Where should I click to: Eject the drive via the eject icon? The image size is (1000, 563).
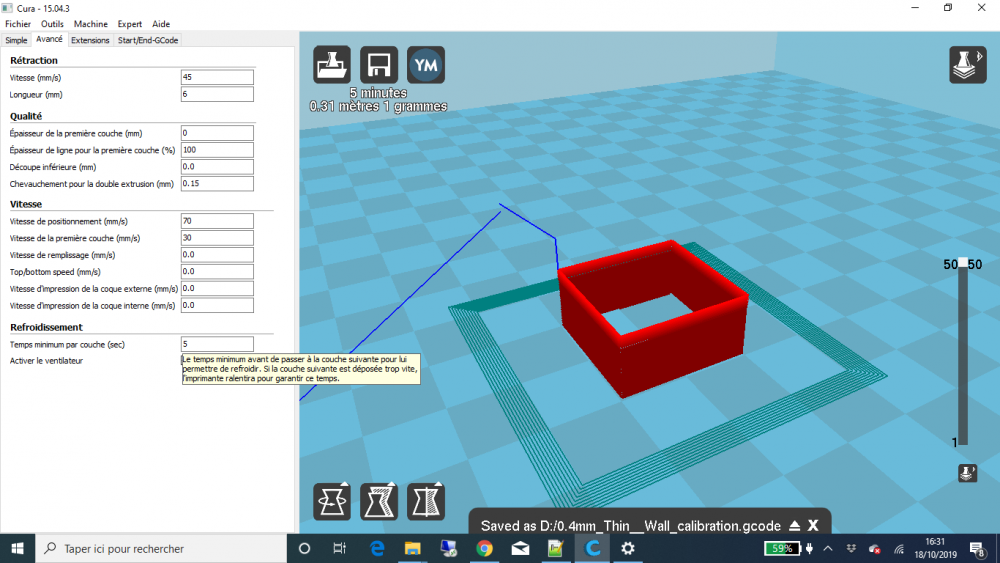(795, 526)
